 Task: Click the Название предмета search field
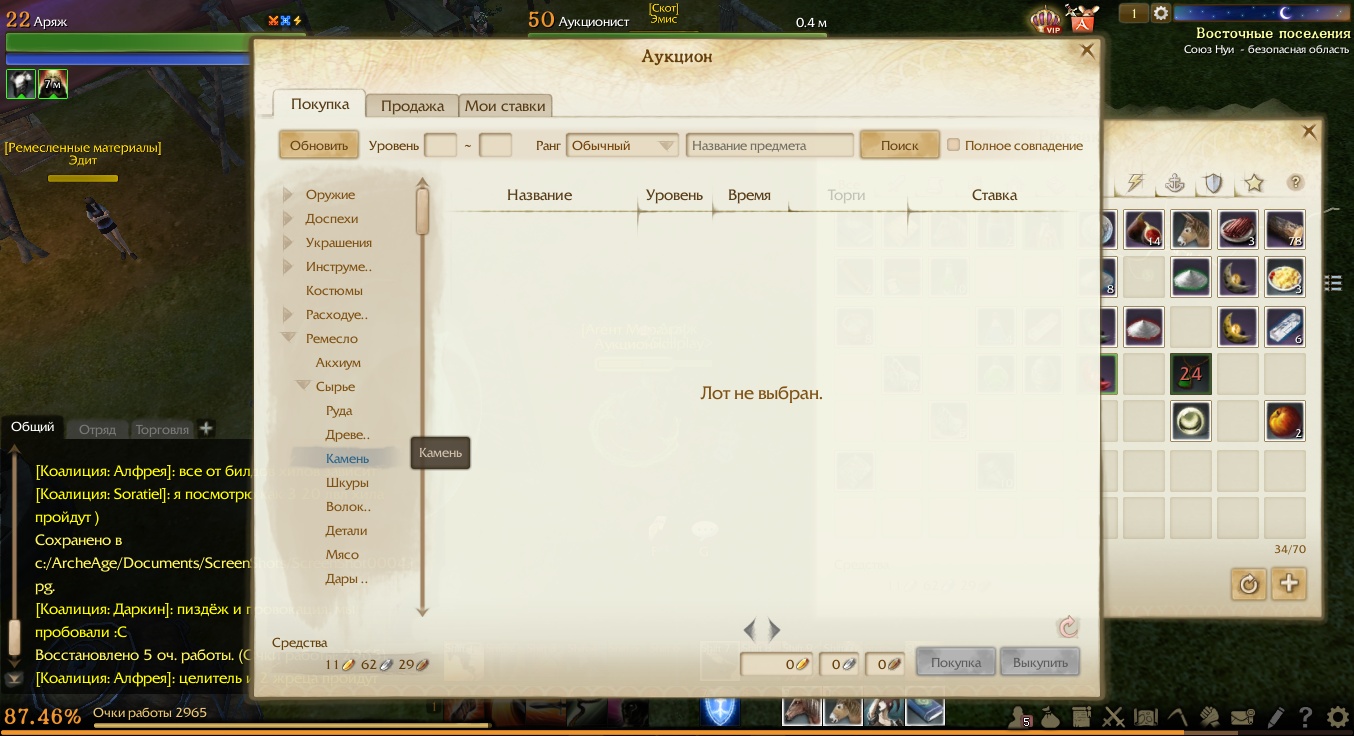(770, 145)
